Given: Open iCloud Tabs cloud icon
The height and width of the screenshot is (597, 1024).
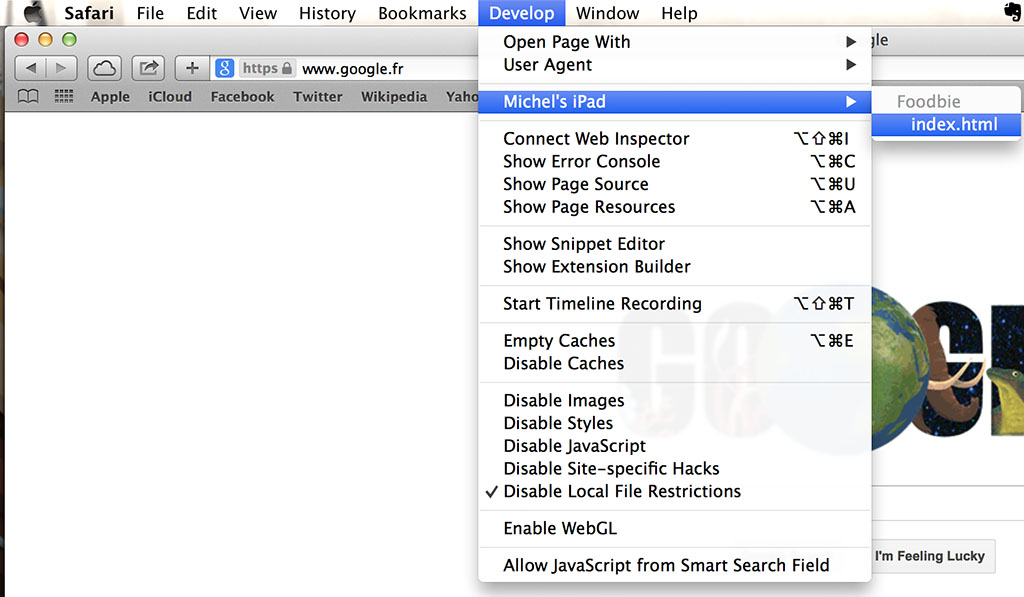Looking at the screenshot, I should coord(105,68).
